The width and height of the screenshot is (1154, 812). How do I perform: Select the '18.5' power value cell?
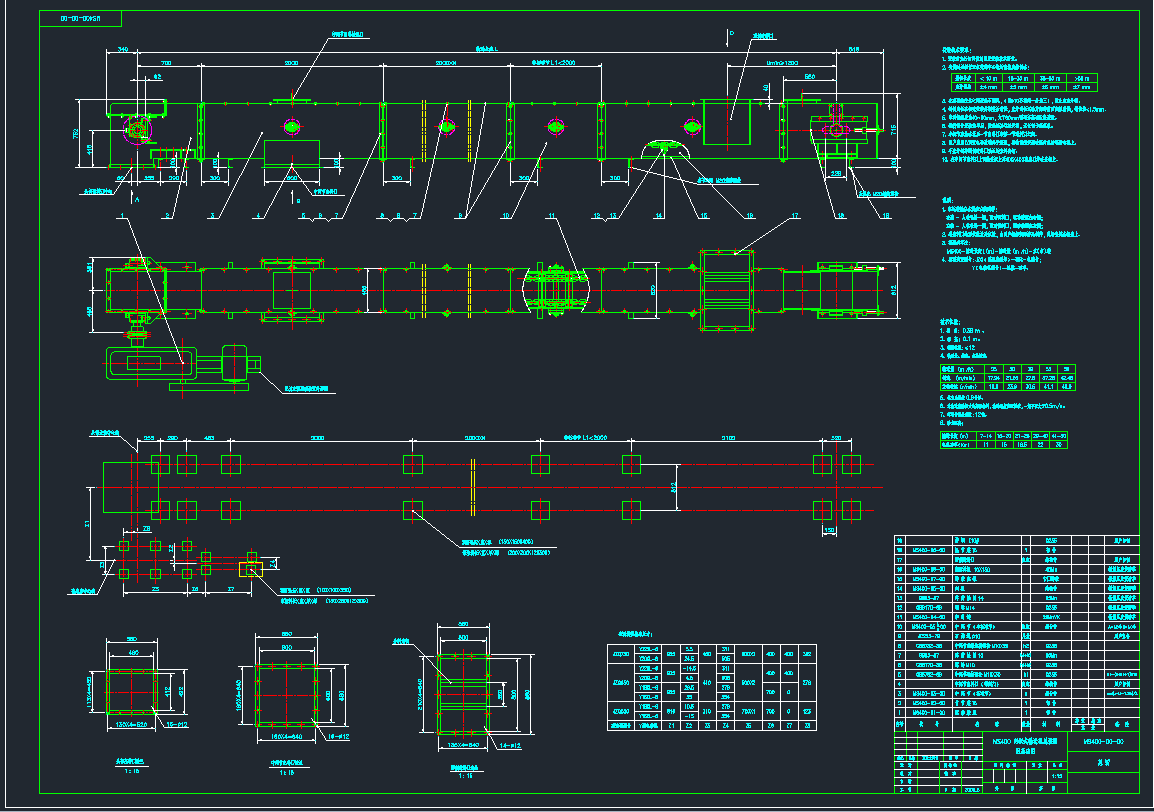1022,445
